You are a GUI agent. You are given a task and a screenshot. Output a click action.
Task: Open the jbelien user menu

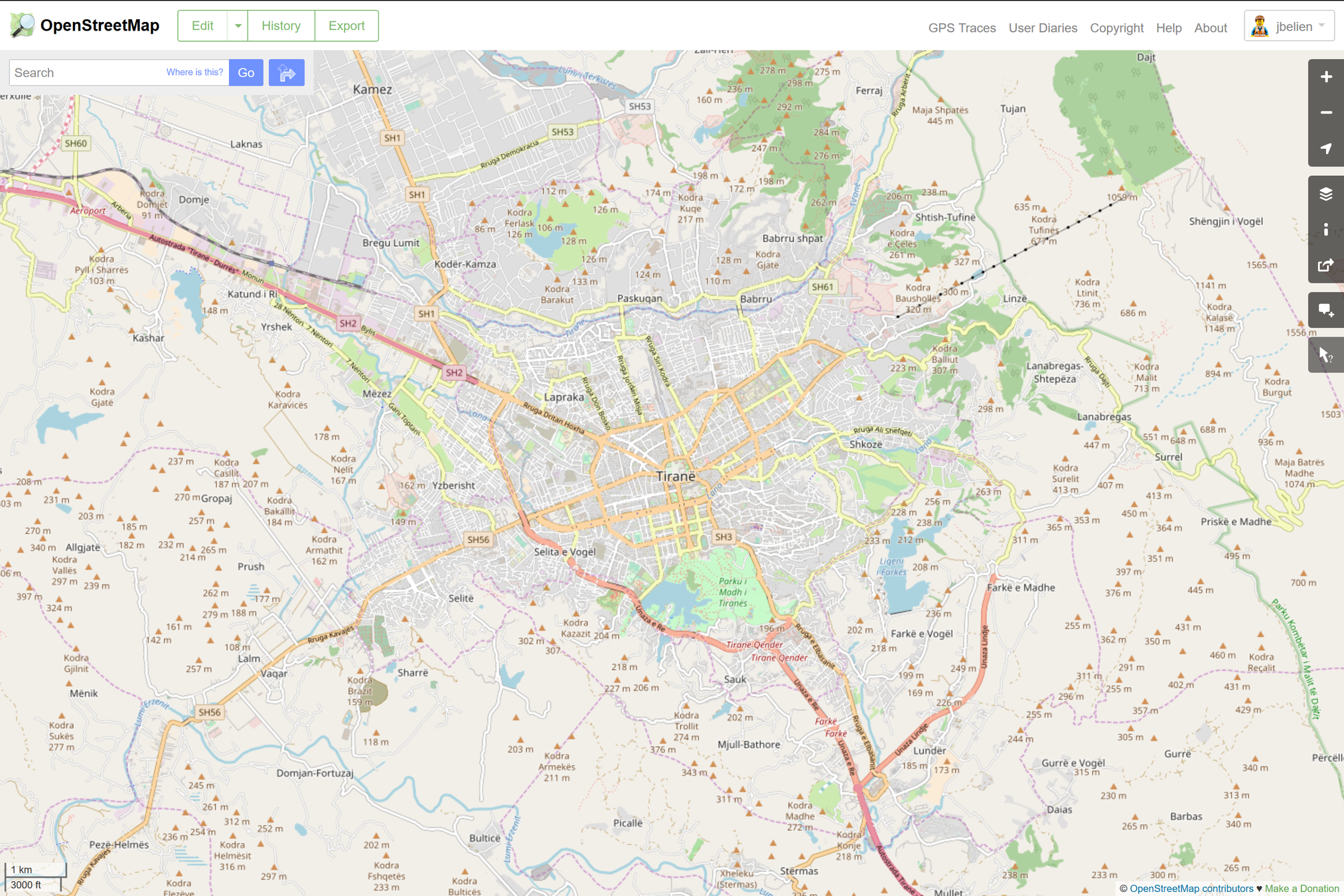1288,27
